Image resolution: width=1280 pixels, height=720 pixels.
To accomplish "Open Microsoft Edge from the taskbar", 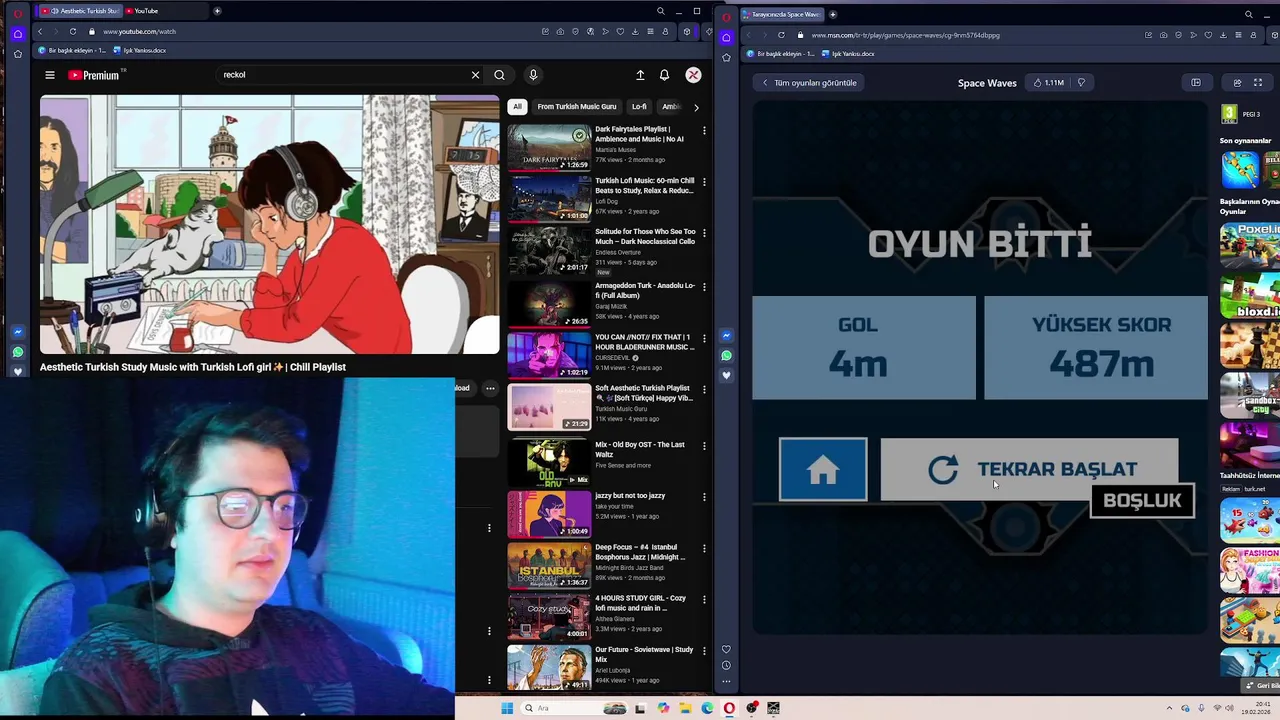I will [x=707, y=708].
